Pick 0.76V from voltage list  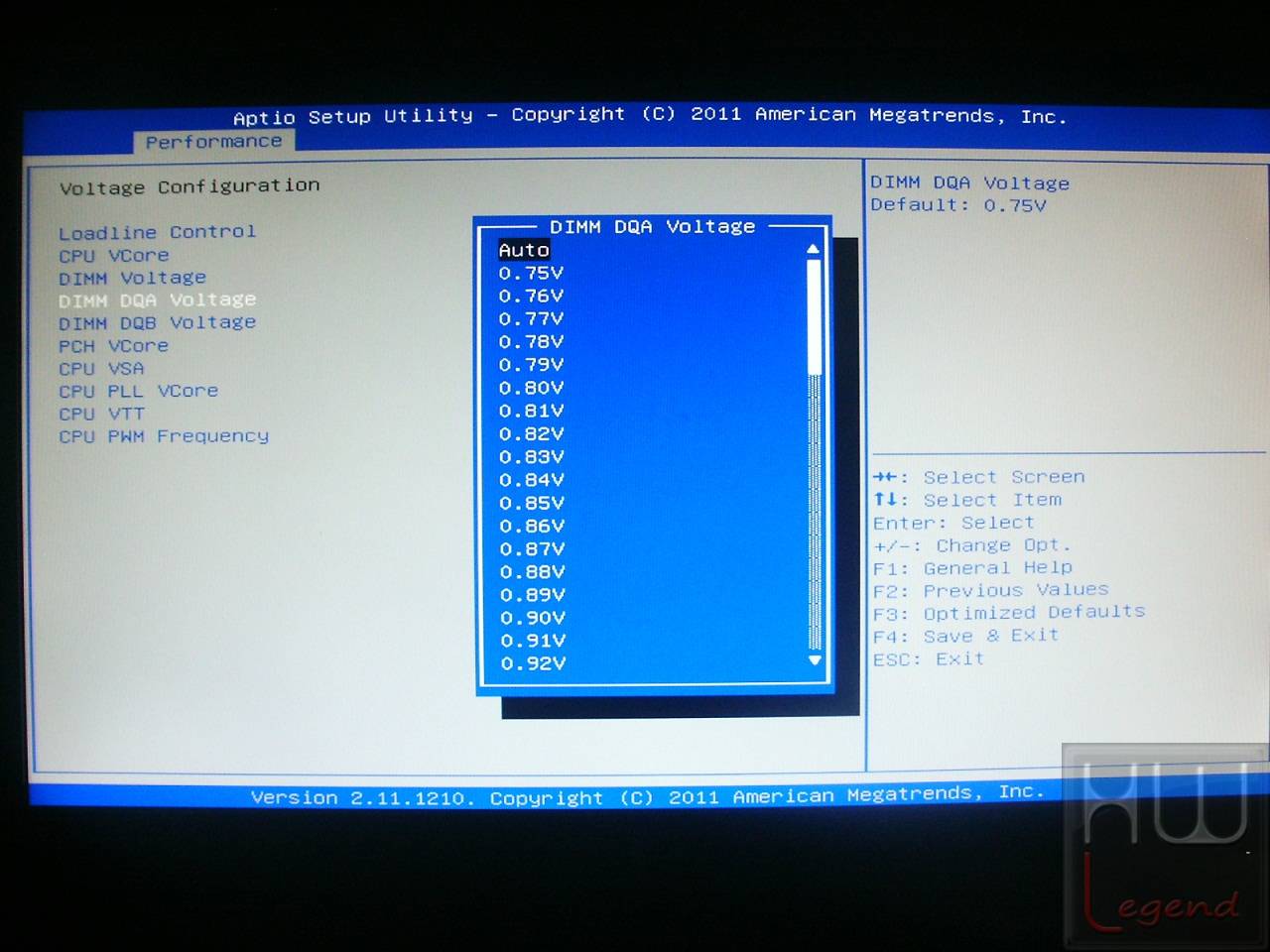(531, 296)
